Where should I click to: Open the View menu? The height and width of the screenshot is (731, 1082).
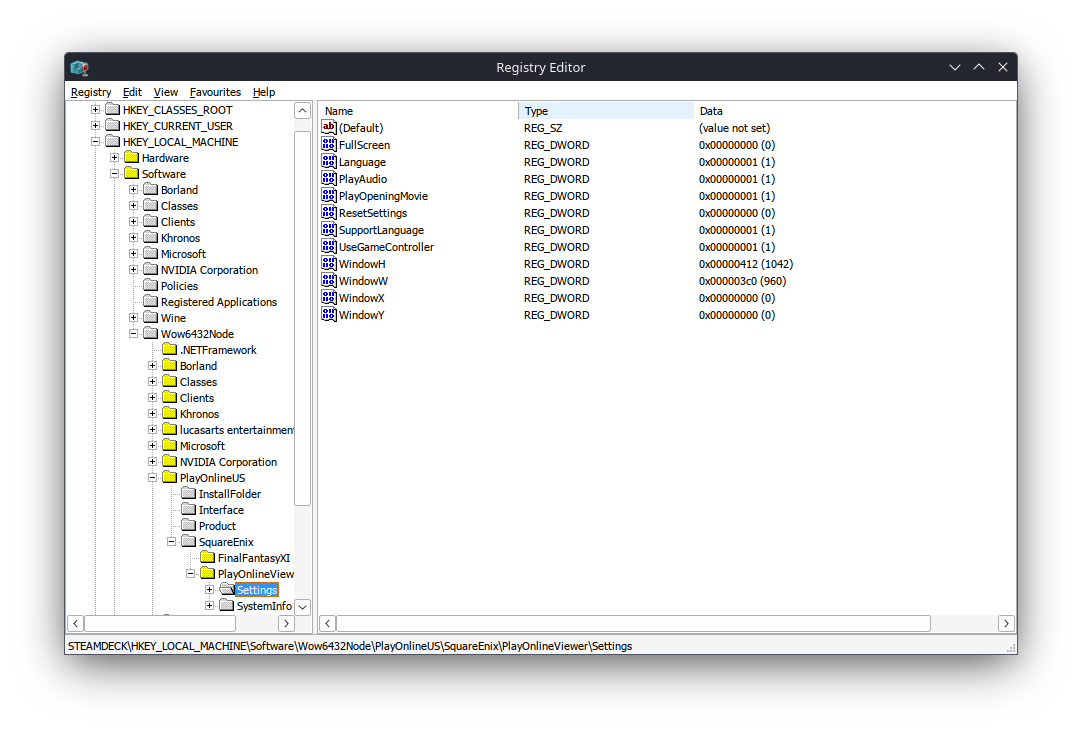pyautogui.click(x=165, y=92)
